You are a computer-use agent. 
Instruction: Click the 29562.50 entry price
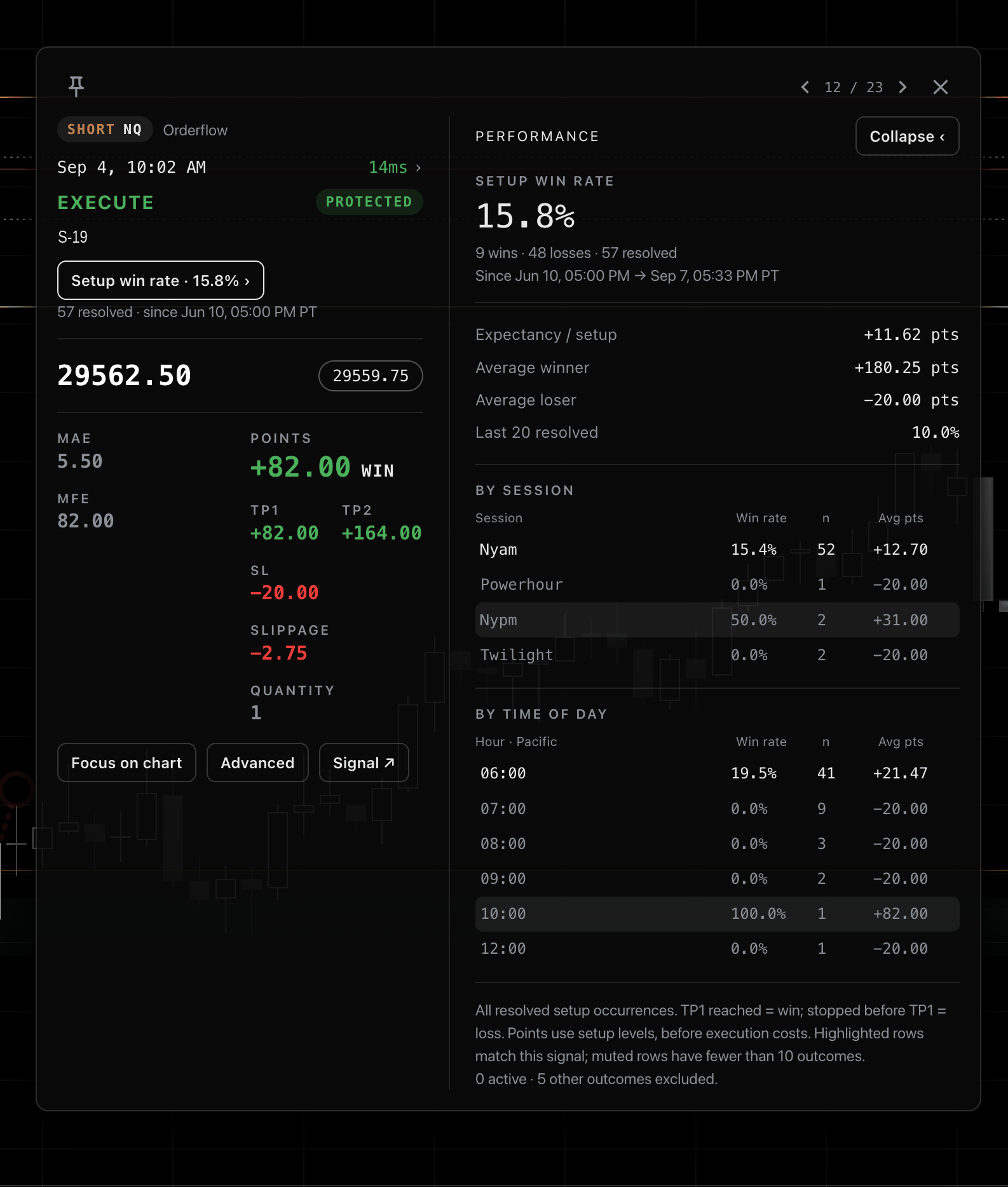(125, 376)
